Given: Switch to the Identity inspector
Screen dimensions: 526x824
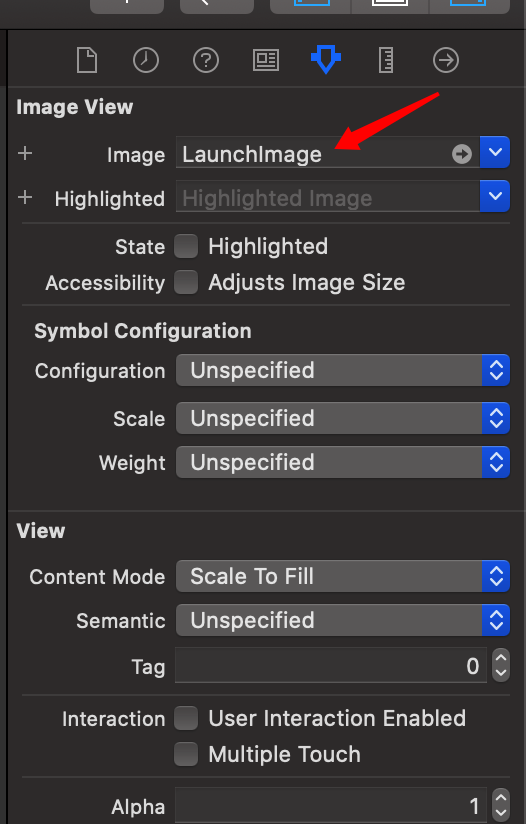Looking at the screenshot, I should pos(266,60).
